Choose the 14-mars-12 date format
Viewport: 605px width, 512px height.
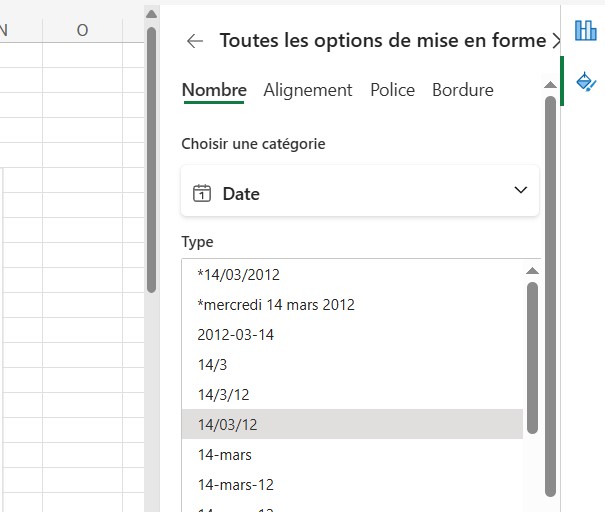click(352, 485)
